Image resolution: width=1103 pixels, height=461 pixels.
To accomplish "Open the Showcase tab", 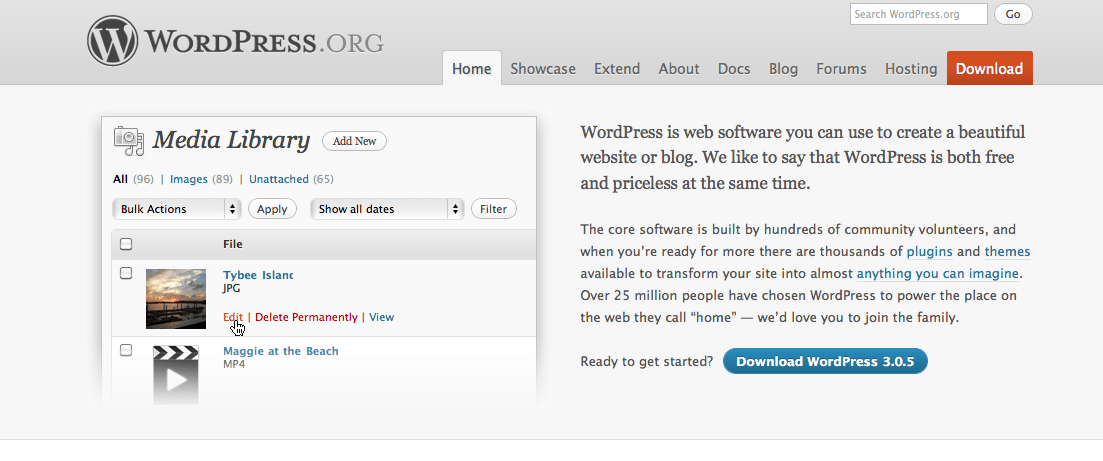I will (x=543, y=68).
